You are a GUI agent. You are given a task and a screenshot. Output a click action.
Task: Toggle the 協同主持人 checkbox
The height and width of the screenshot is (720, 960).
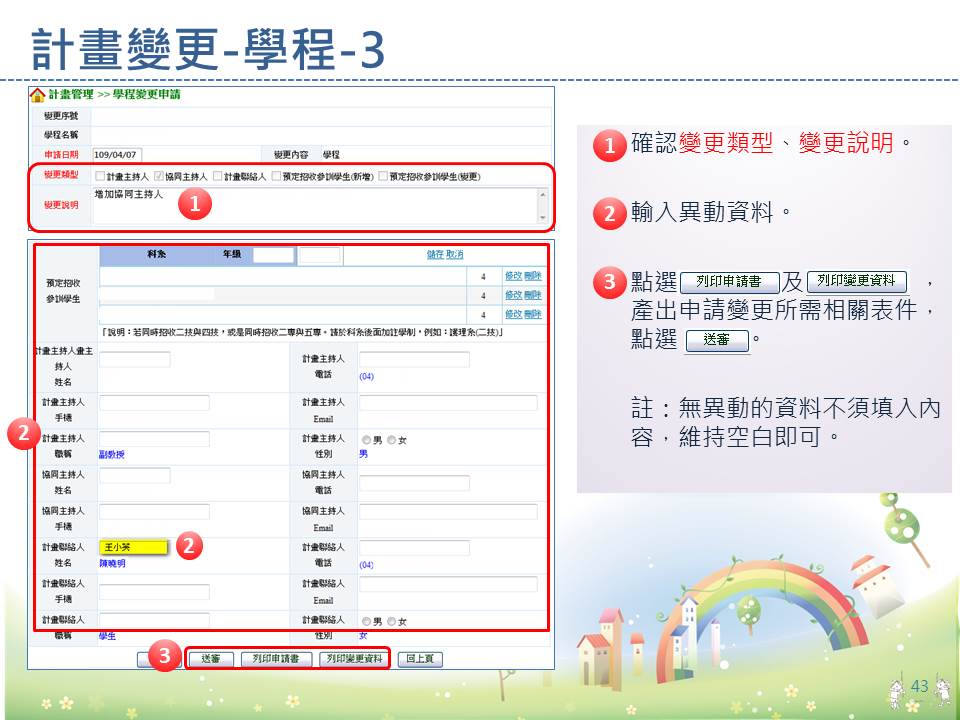[x=158, y=177]
